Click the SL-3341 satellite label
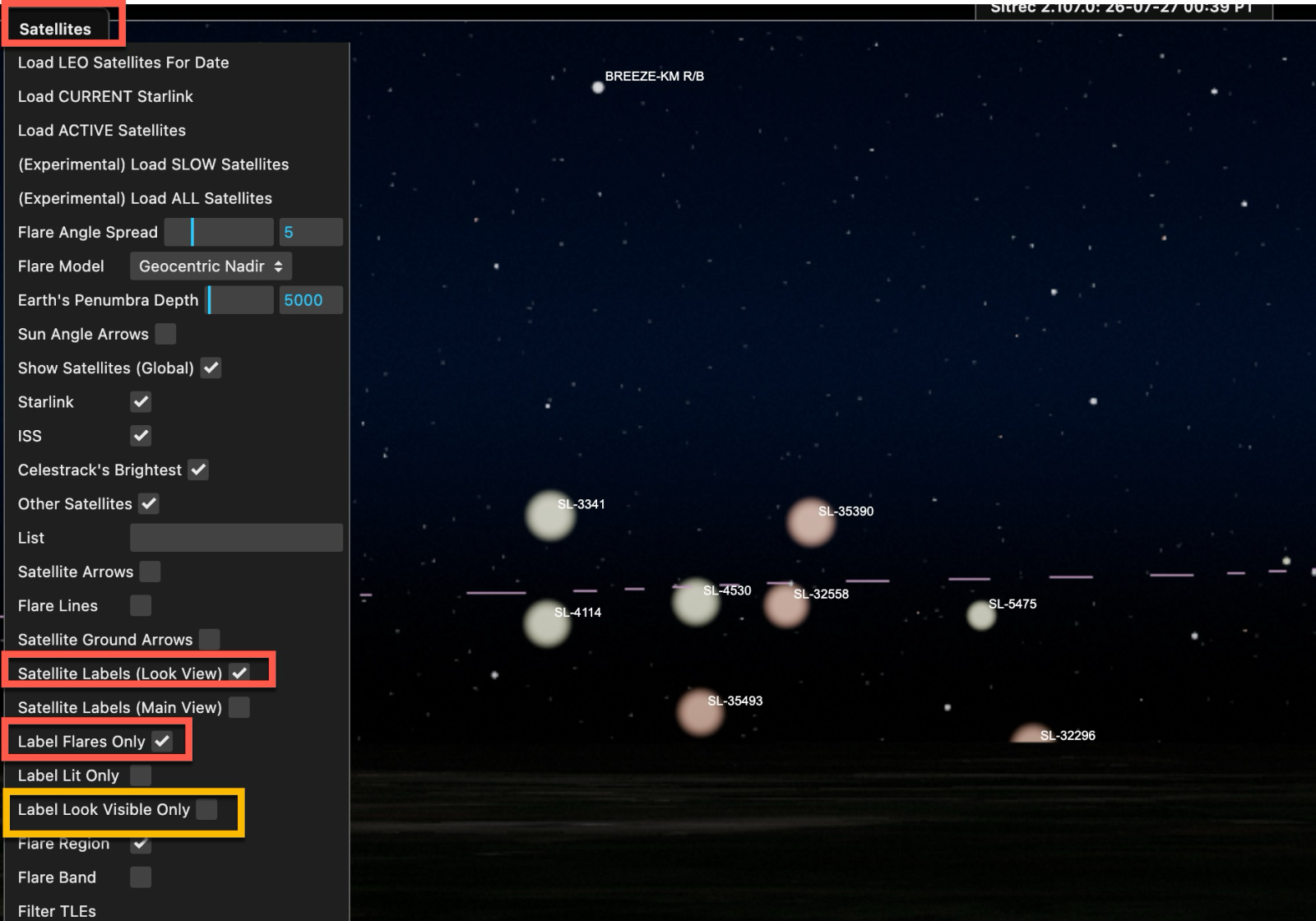The width and height of the screenshot is (1316, 921). pos(582,504)
